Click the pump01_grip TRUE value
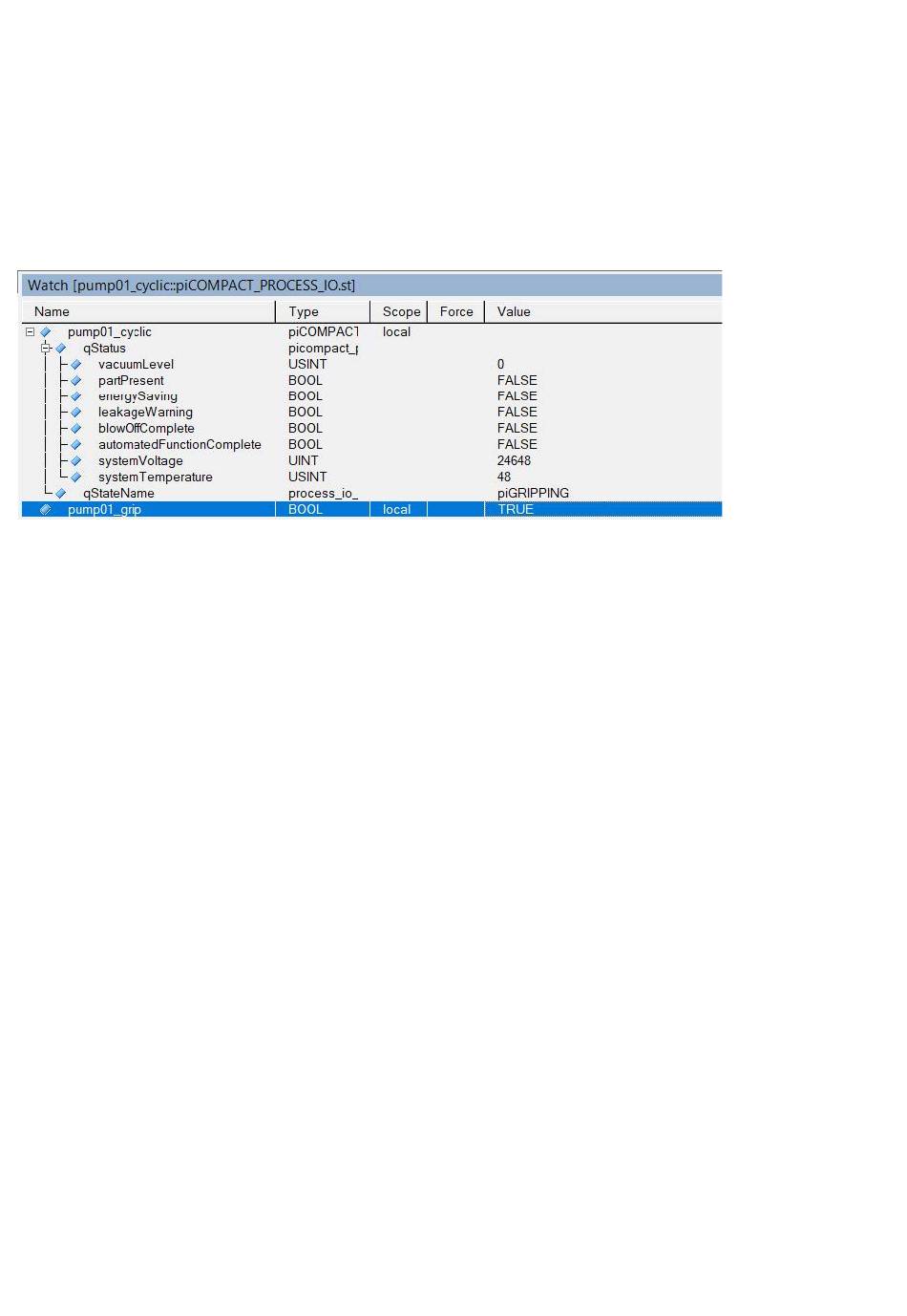The width and height of the screenshot is (907, 1316). point(516,510)
